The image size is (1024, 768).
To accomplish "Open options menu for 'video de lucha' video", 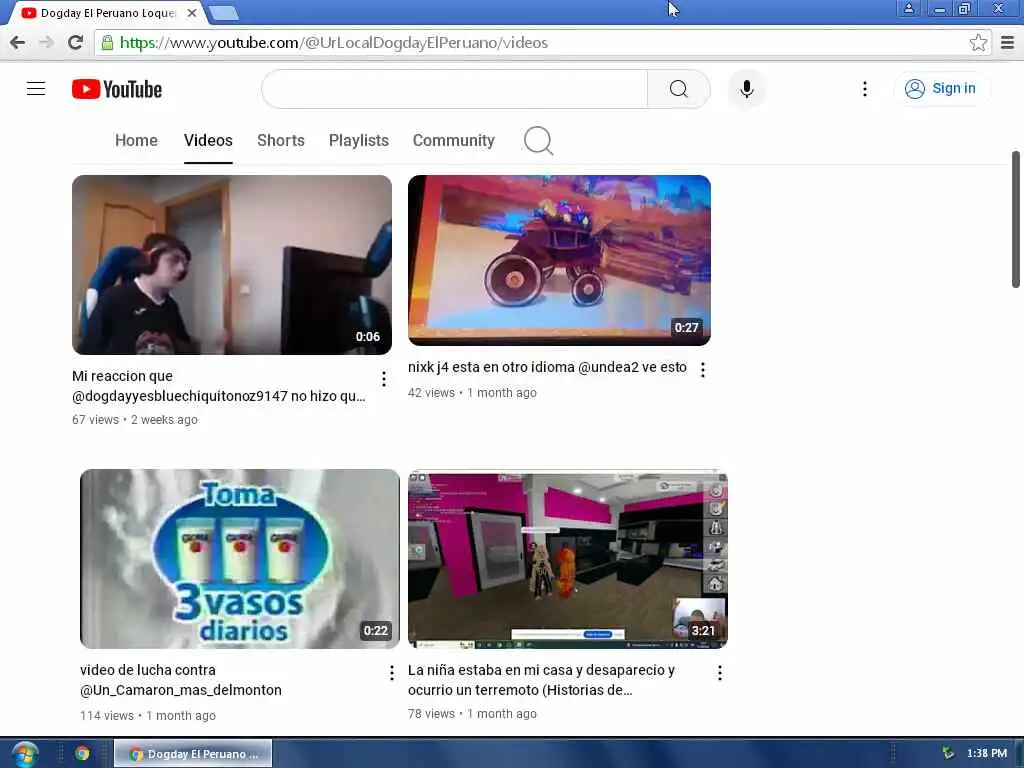I will [x=392, y=673].
